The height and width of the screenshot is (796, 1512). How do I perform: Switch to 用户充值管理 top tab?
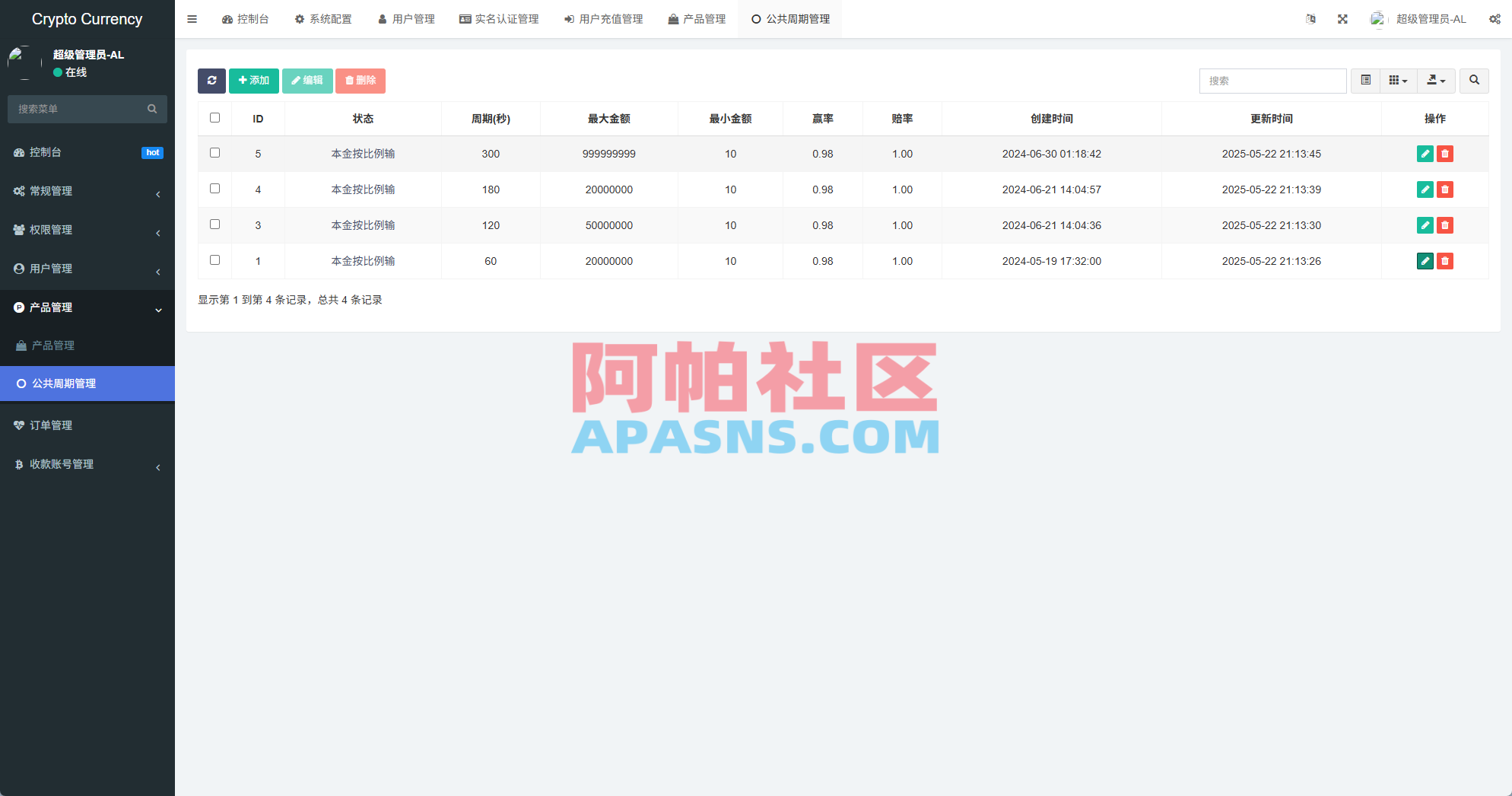click(x=603, y=19)
